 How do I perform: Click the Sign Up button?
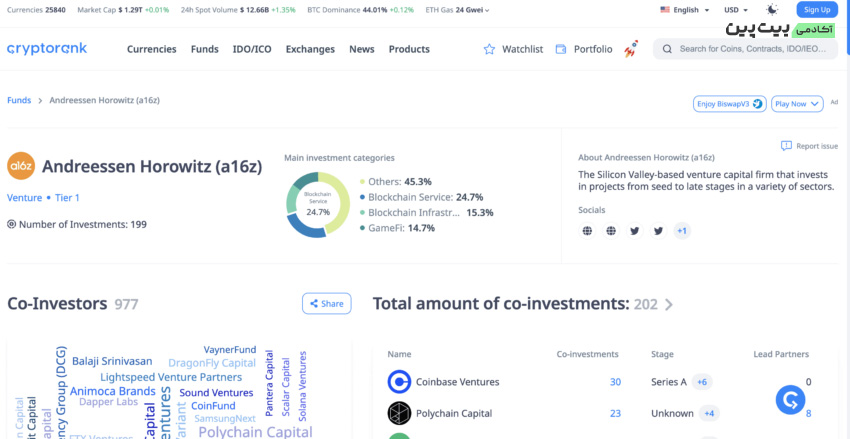click(817, 10)
